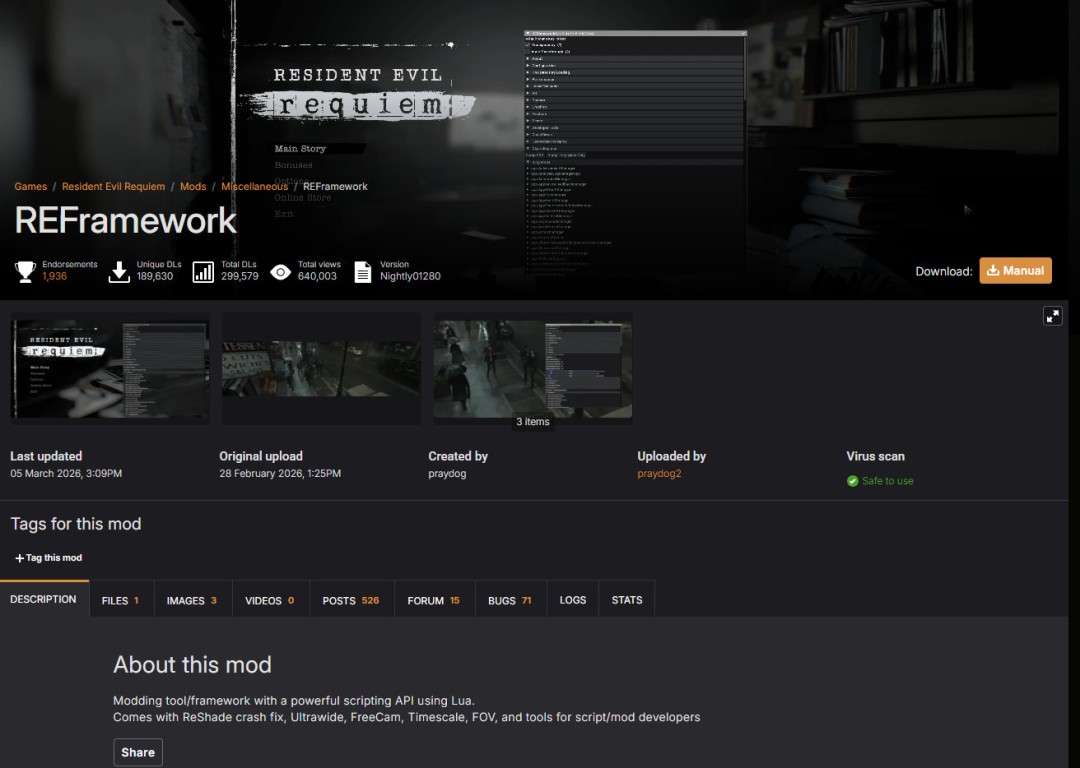The width and height of the screenshot is (1080, 768).
Task: Open the third thumbnail showing 3 items
Action: pos(532,369)
